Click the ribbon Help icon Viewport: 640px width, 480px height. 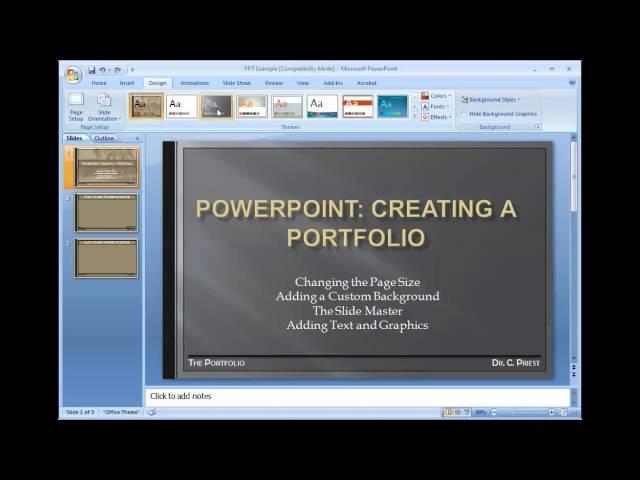click(572, 83)
